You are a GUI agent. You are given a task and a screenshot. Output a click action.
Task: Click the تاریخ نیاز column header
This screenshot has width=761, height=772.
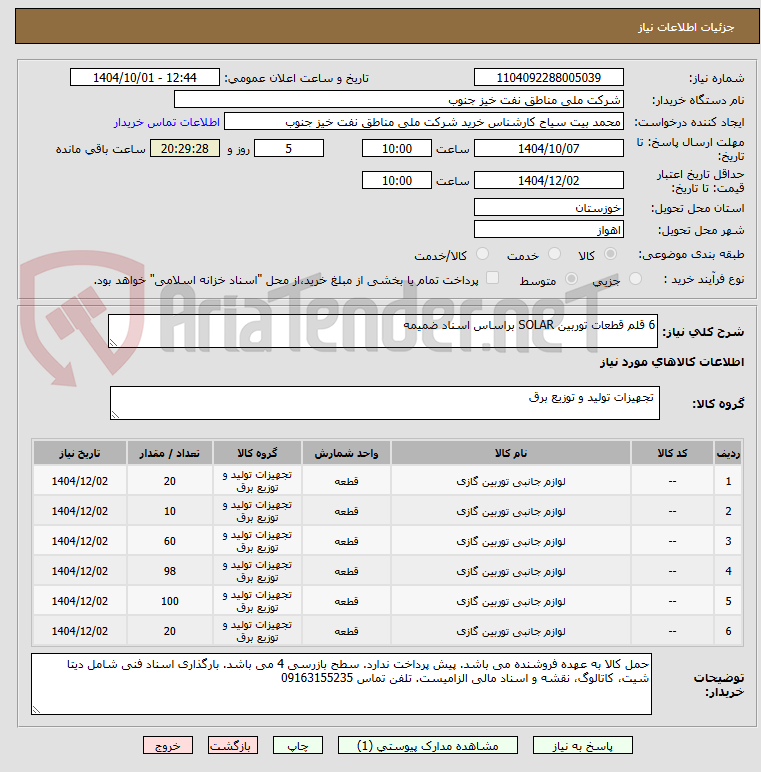tap(80, 453)
